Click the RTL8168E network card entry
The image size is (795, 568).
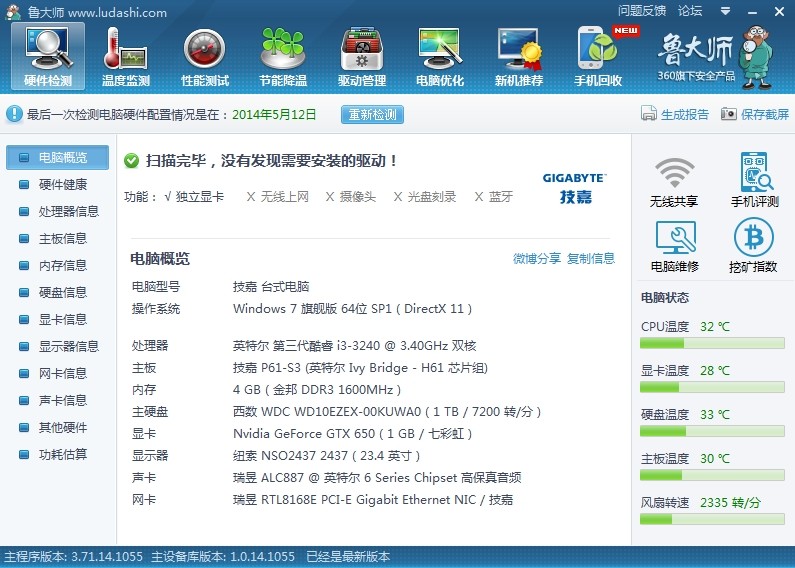373,500
